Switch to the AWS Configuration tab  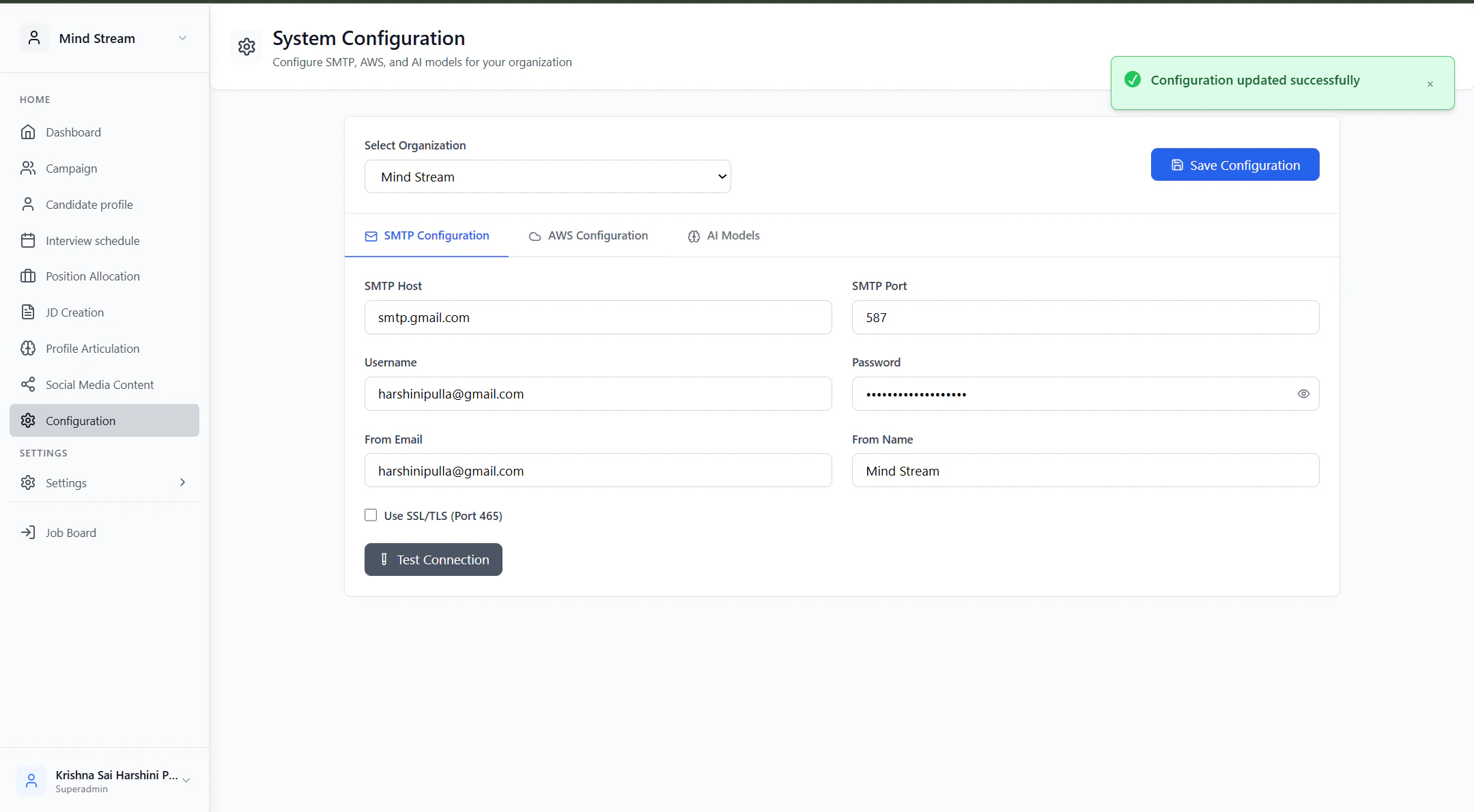pyautogui.click(x=588, y=236)
